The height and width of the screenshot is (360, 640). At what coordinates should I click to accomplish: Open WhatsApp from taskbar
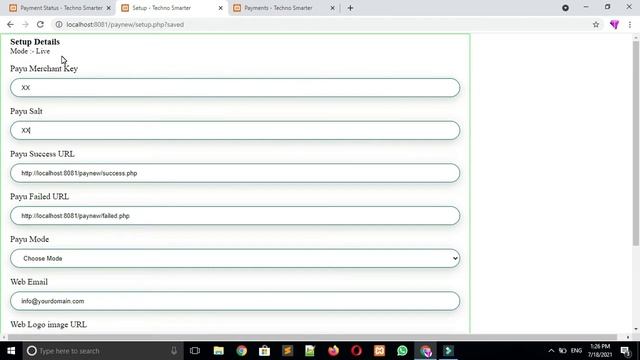[x=402, y=351]
